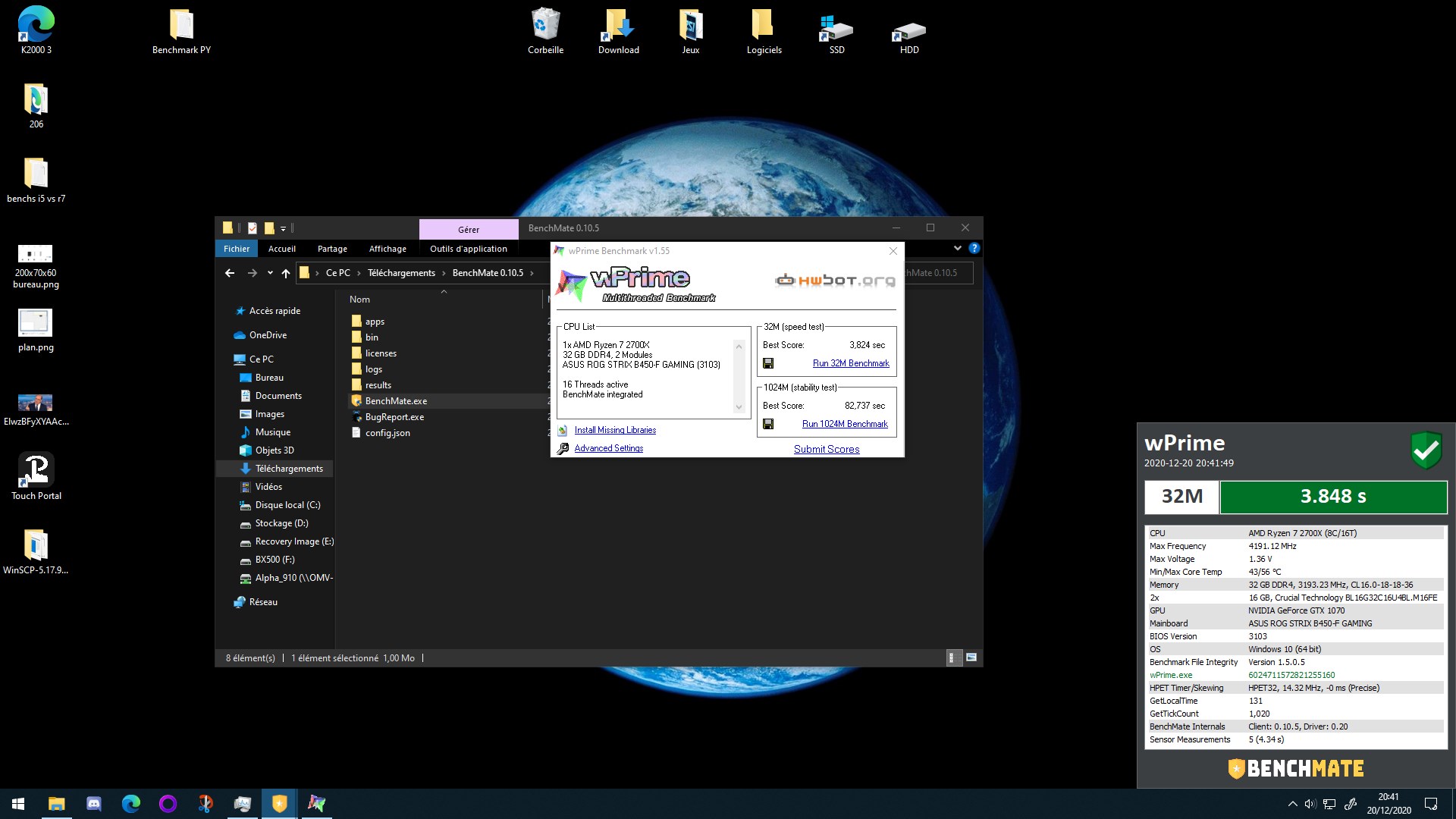Click the green shield checkmark in BenchMate panel
Image resolution: width=1456 pixels, height=819 pixels.
(x=1426, y=450)
